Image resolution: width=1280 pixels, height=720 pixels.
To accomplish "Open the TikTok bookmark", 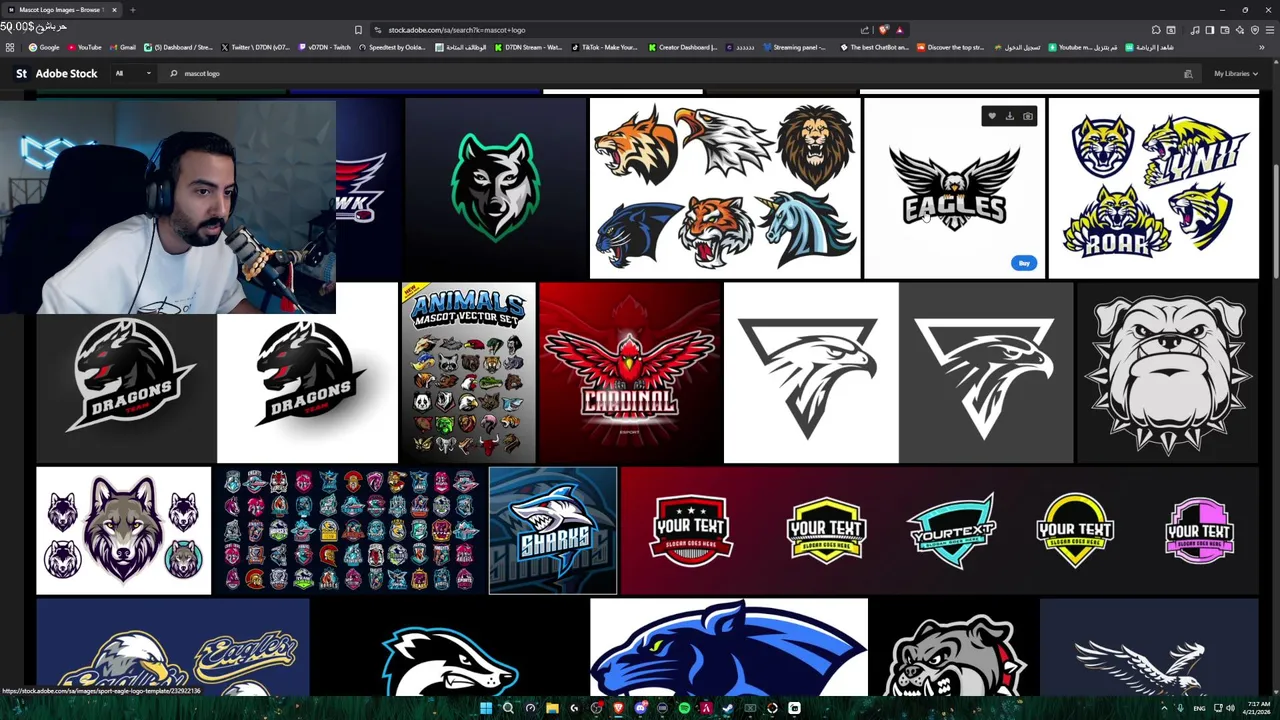I will [604, 47].
